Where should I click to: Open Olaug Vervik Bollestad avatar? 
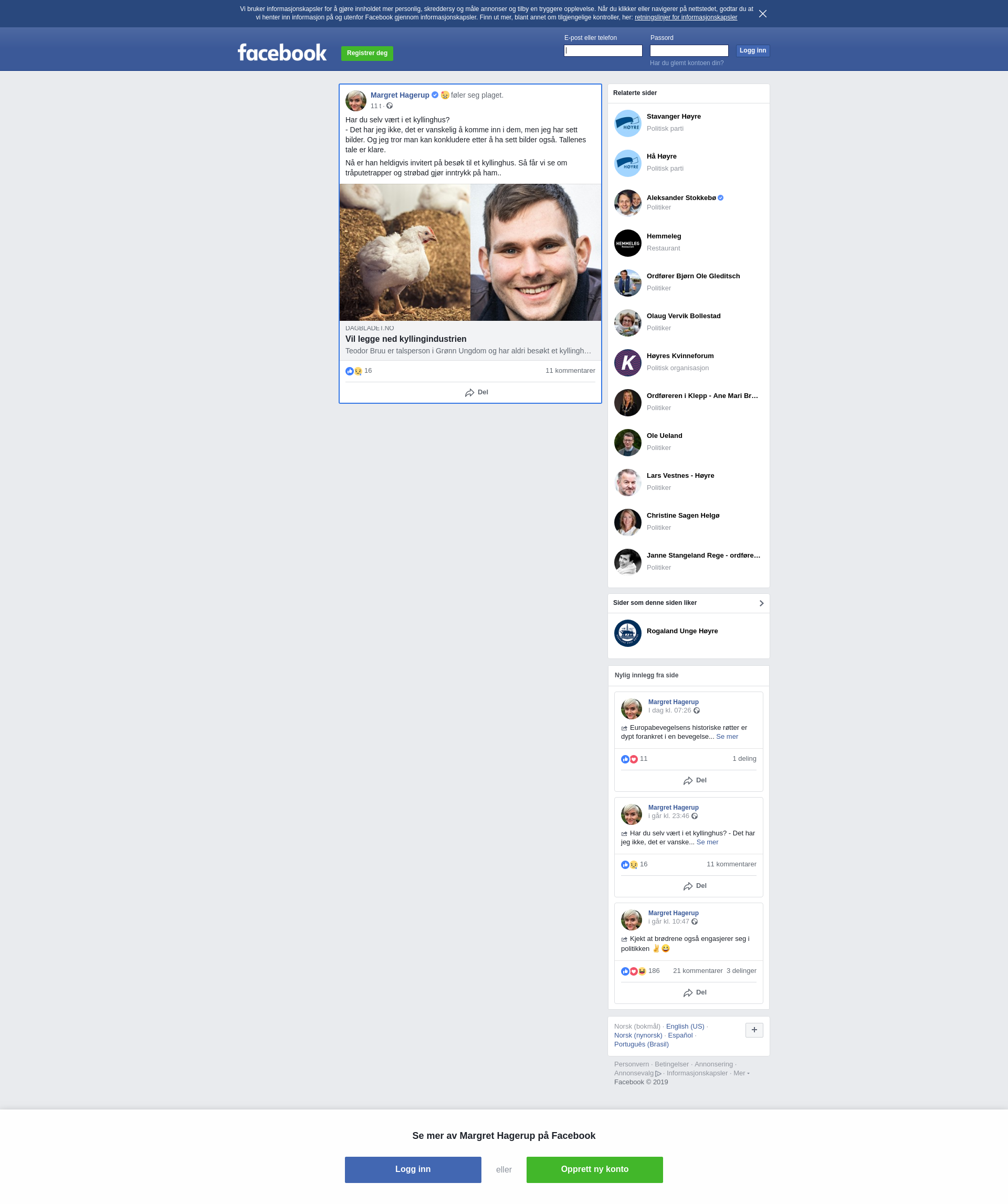pyautogui.click(x=628, y=323)
